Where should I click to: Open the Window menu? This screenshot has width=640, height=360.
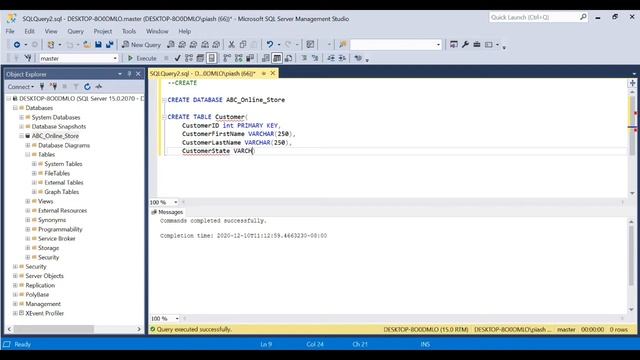click(x=157, y=31)
